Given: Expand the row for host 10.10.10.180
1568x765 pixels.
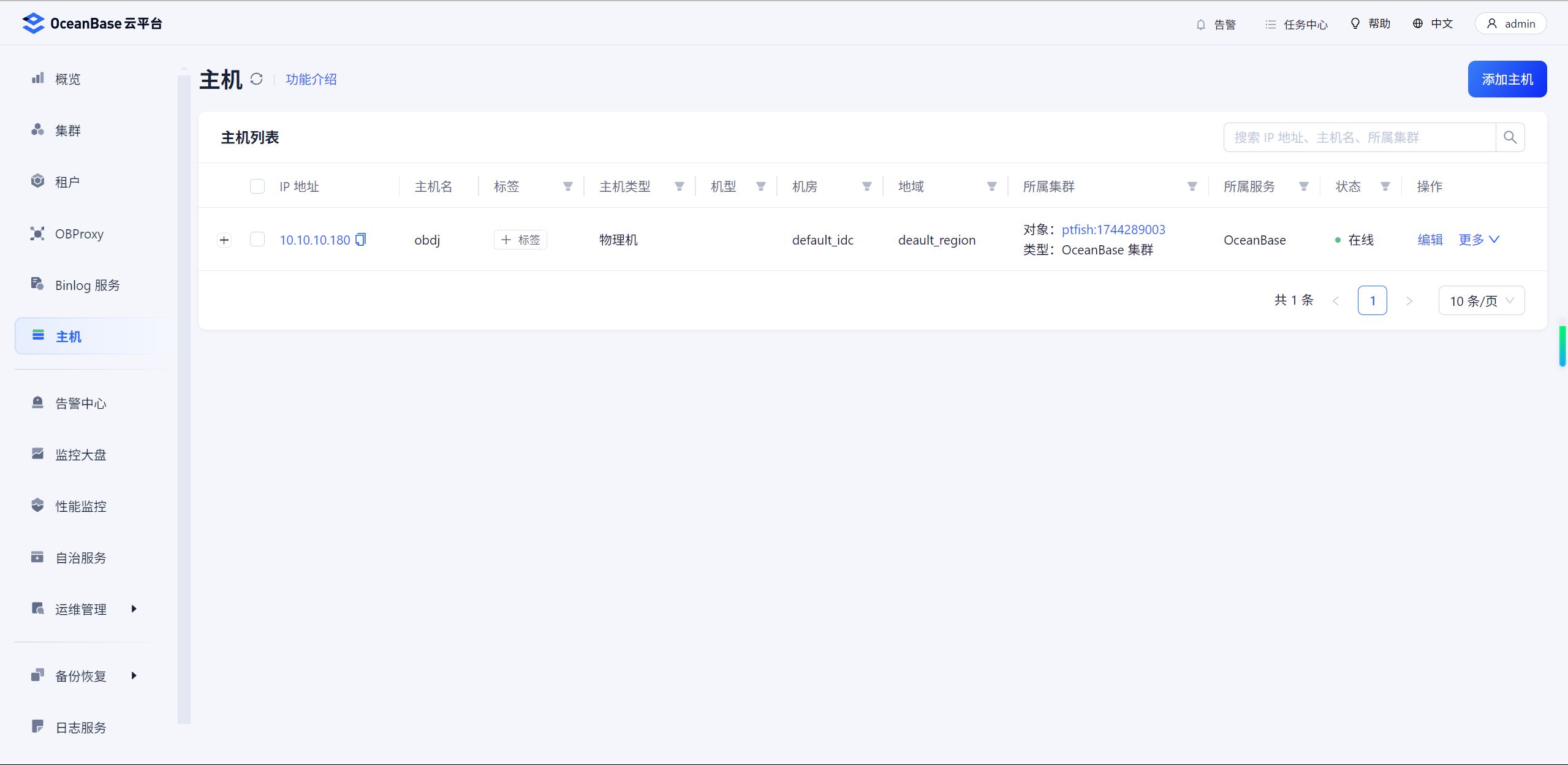Looking at the screenshot, I should [224, 240].
